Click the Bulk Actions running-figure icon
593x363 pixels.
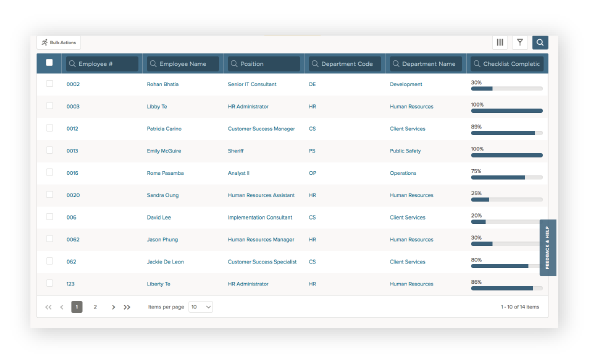click(x=45, y=42)
